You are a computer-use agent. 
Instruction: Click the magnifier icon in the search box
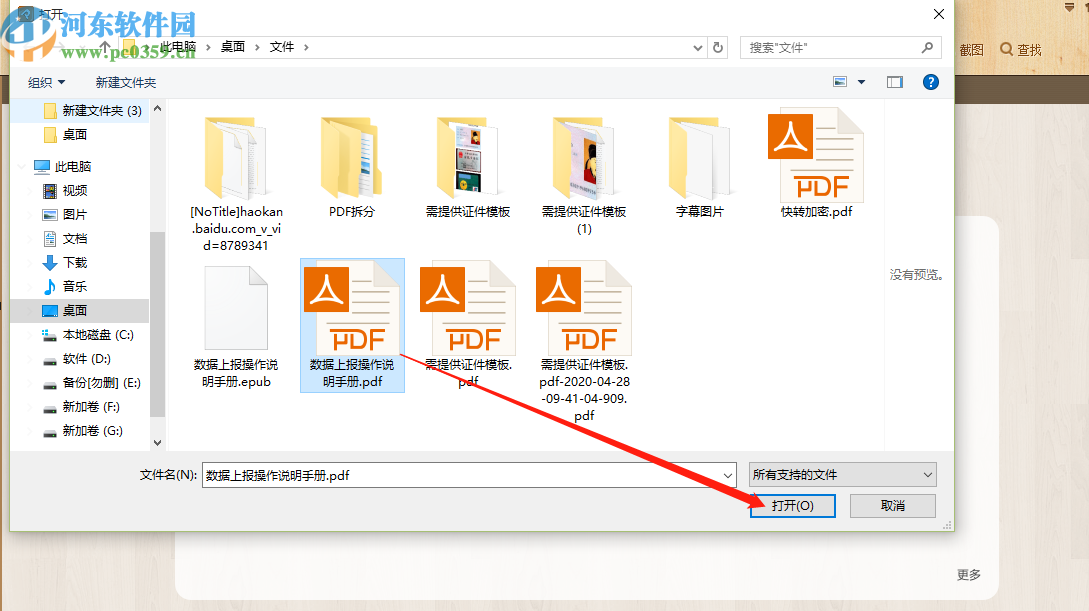[927, 47]
